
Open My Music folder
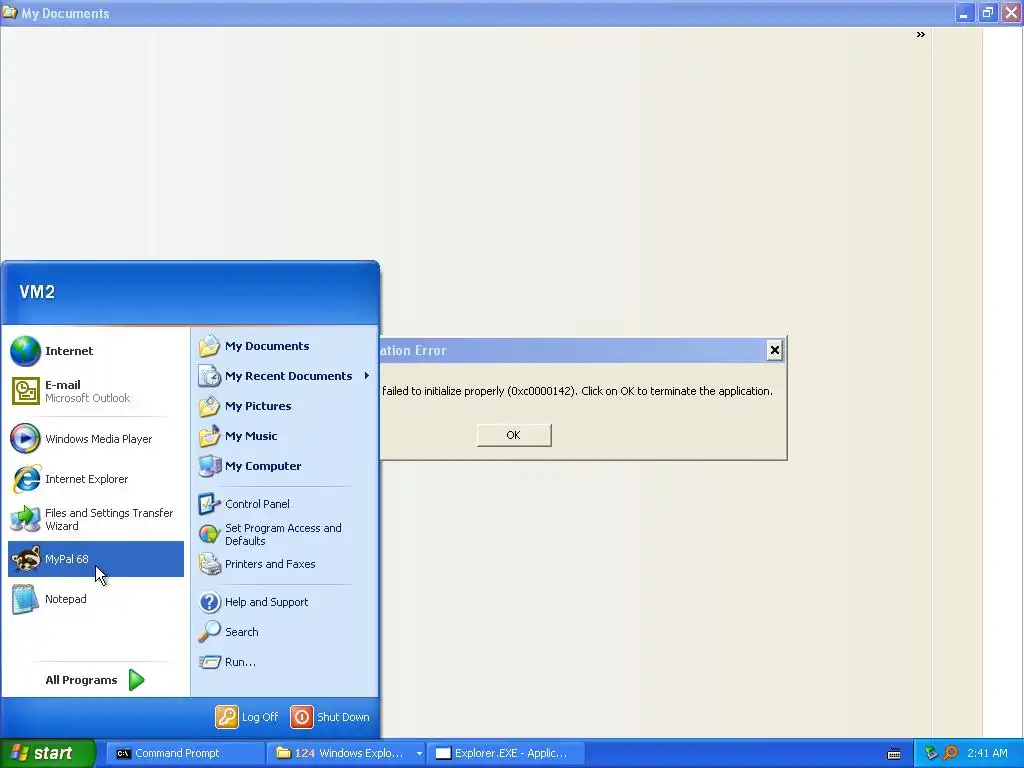click(284, 436)
